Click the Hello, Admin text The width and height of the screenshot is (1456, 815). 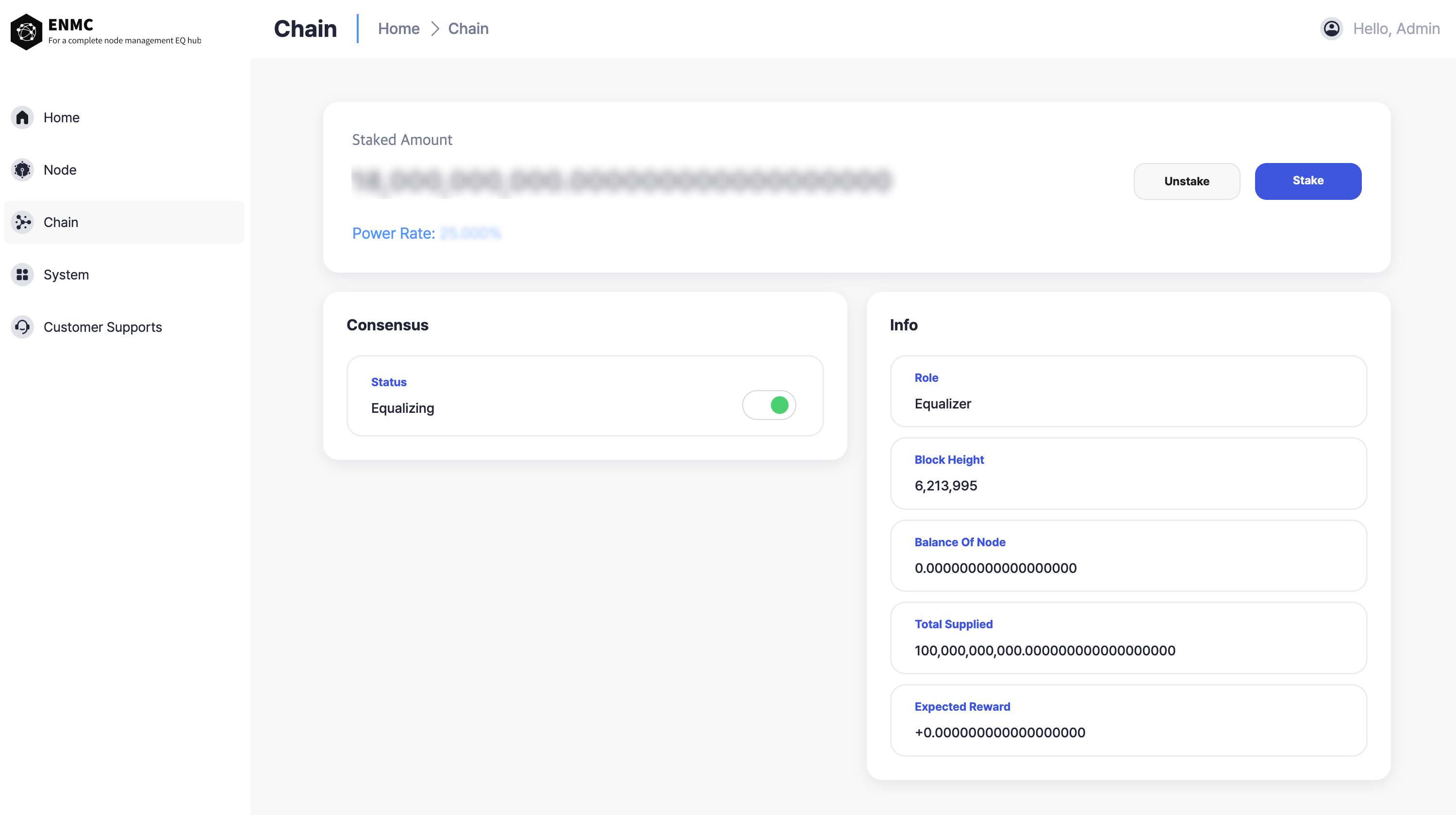pyautogui.click(x=1396, y=29)
